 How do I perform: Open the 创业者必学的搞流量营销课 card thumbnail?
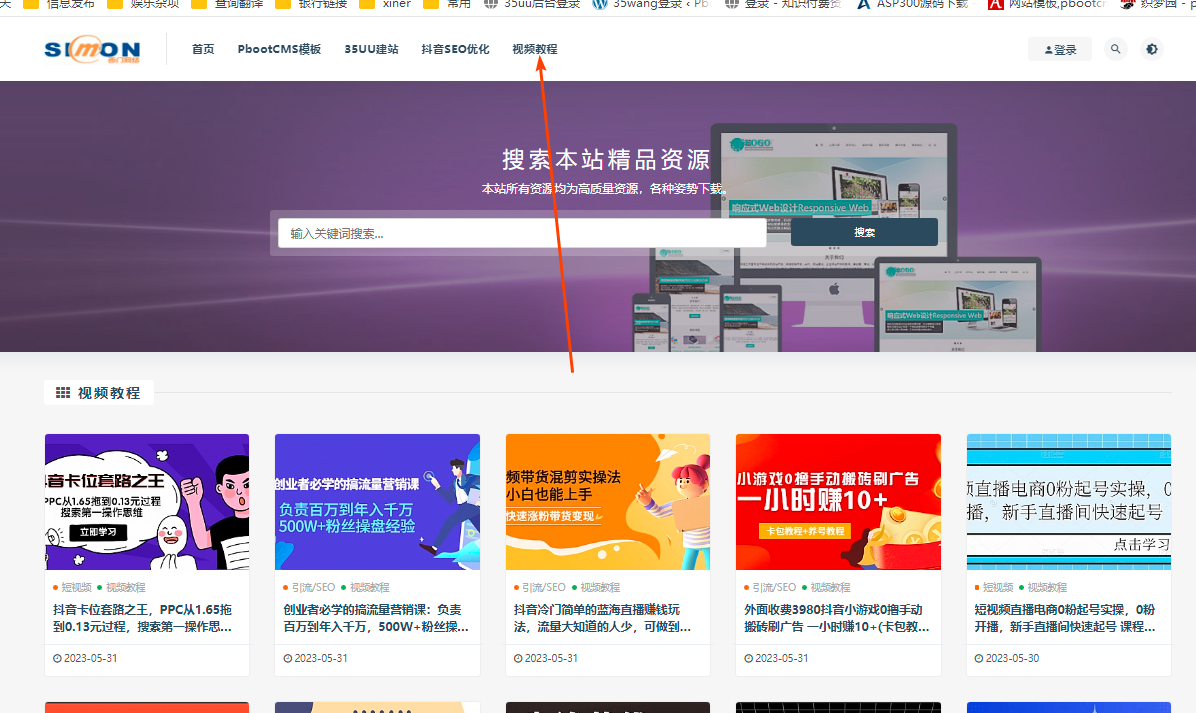click(x=378, y=502)
